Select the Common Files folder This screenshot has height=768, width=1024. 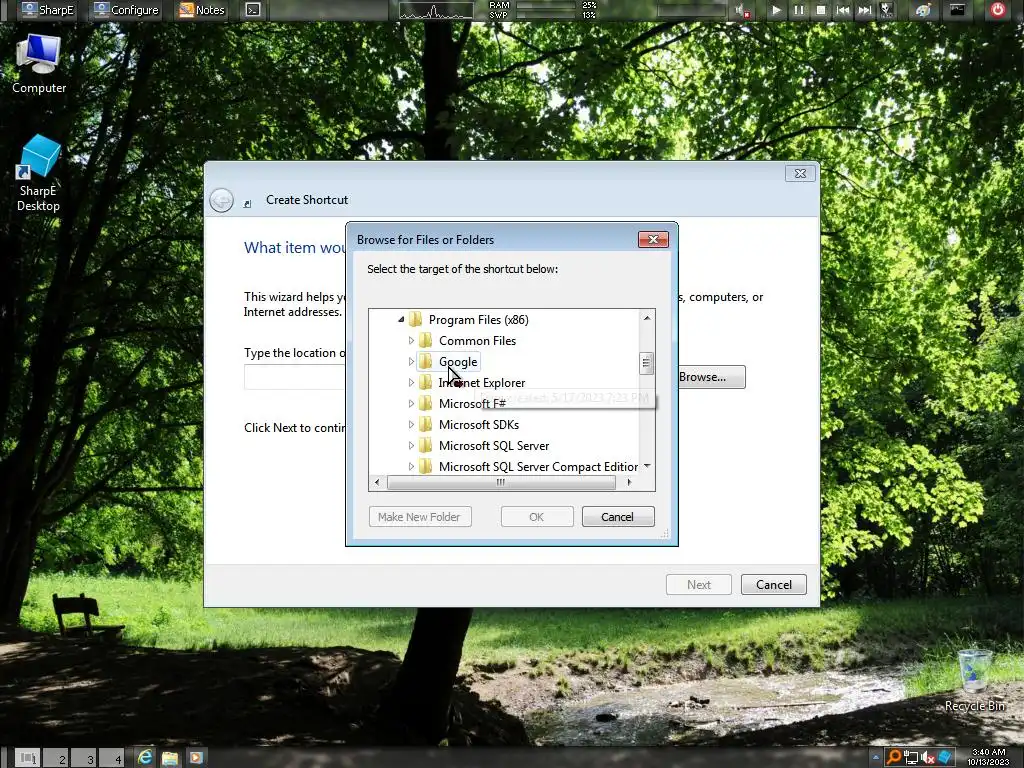coord(477,340)
